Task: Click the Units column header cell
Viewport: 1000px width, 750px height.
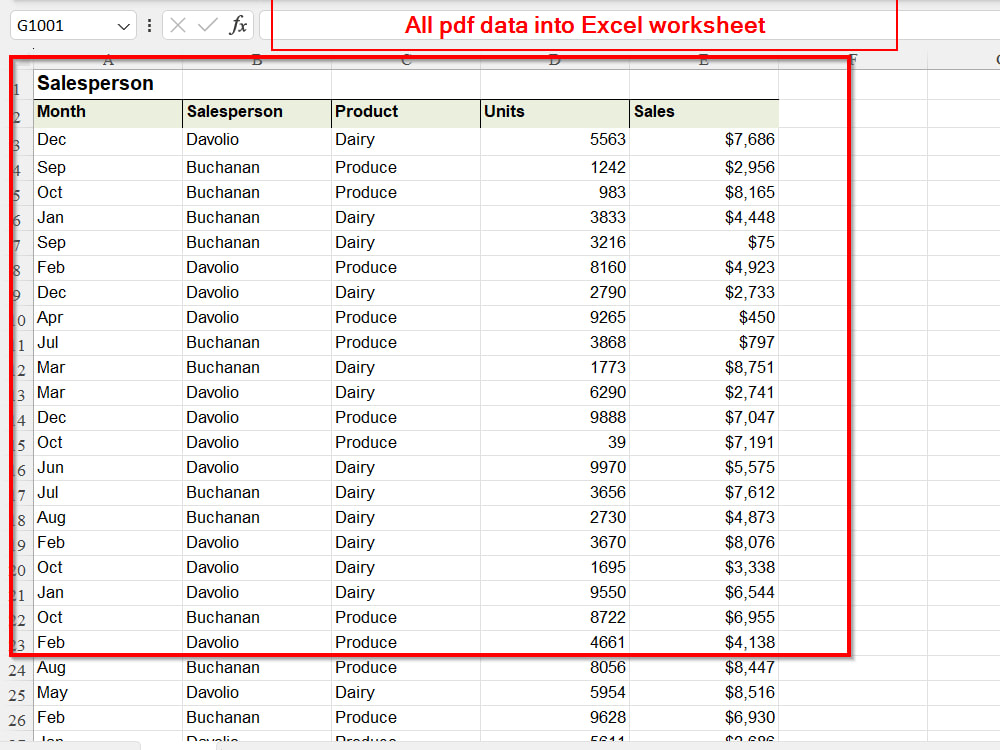Action: point(554,112)
